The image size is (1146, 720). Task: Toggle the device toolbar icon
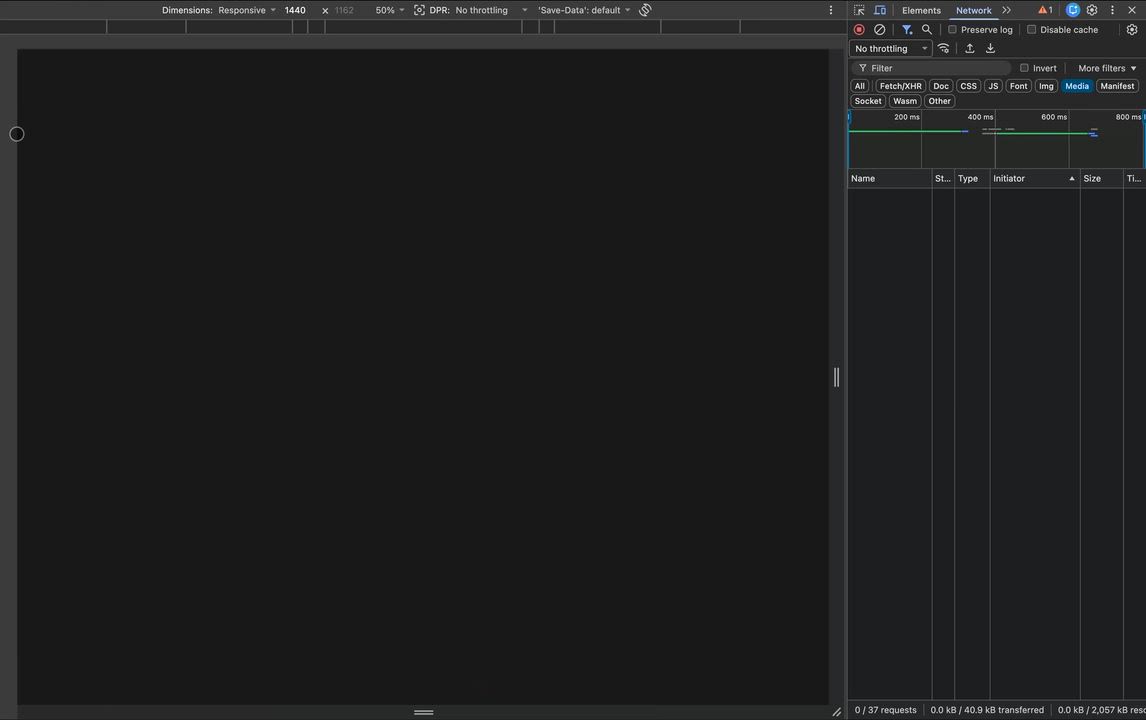(880, 10)
